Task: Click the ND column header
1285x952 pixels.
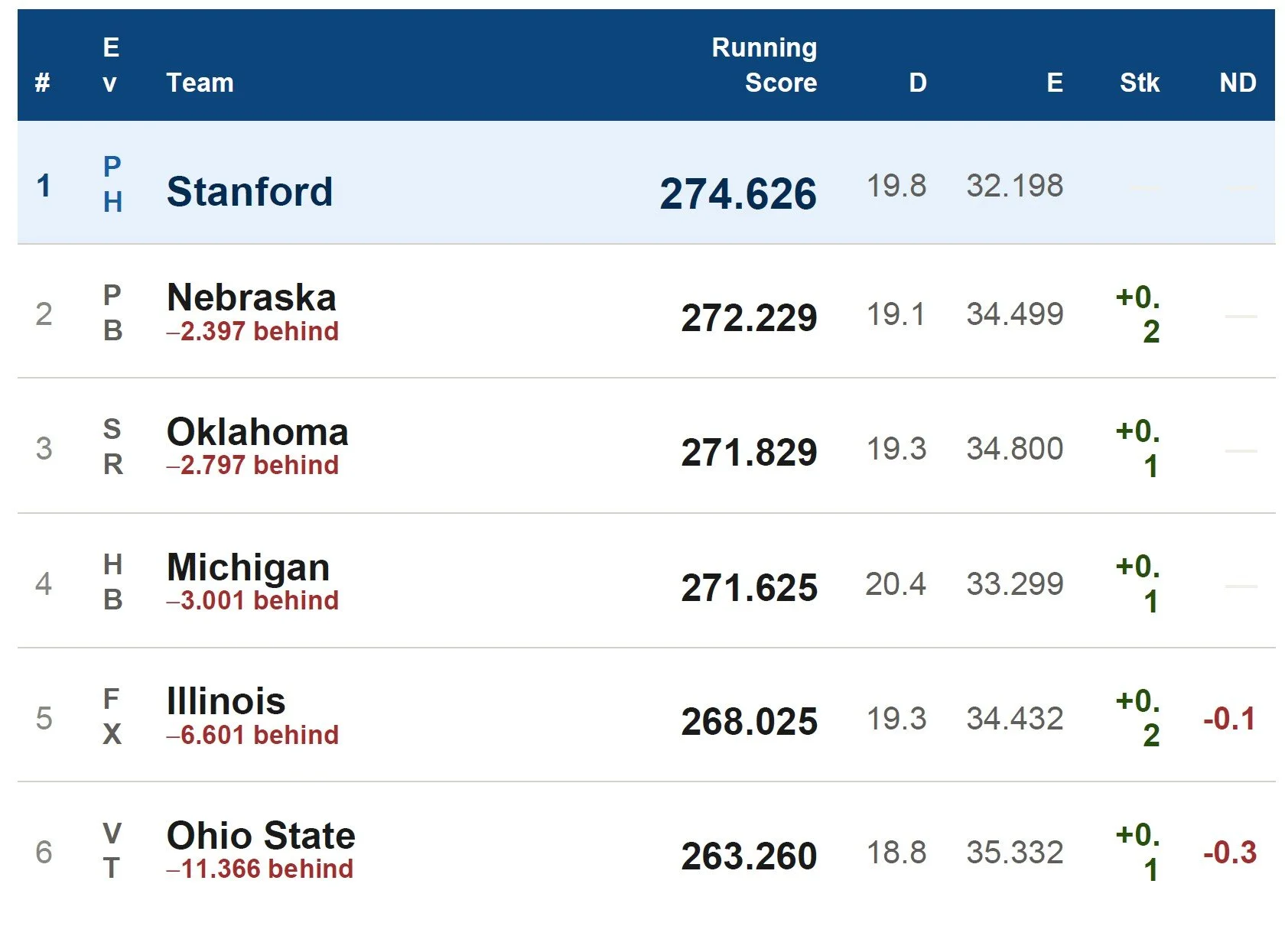Action: [x=1238, y=83]
